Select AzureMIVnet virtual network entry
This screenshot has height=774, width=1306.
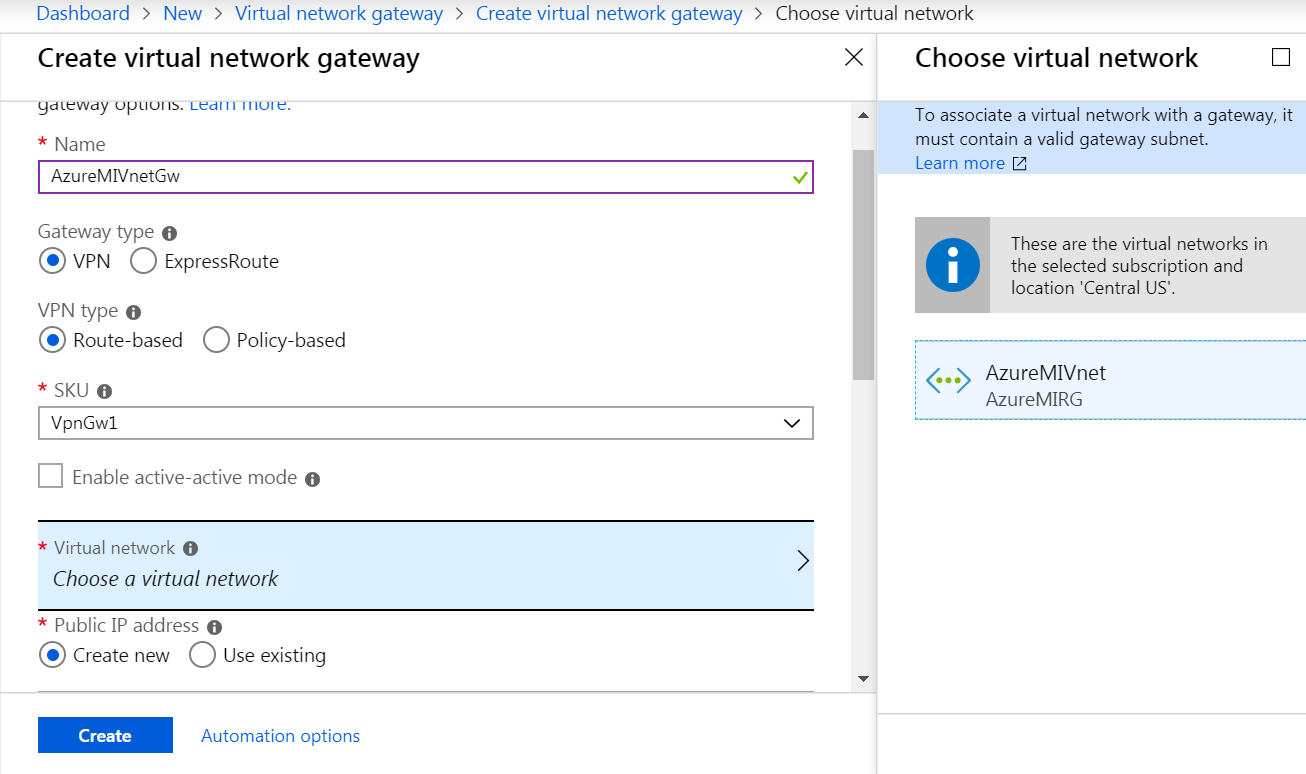(x=1110, y=380)
